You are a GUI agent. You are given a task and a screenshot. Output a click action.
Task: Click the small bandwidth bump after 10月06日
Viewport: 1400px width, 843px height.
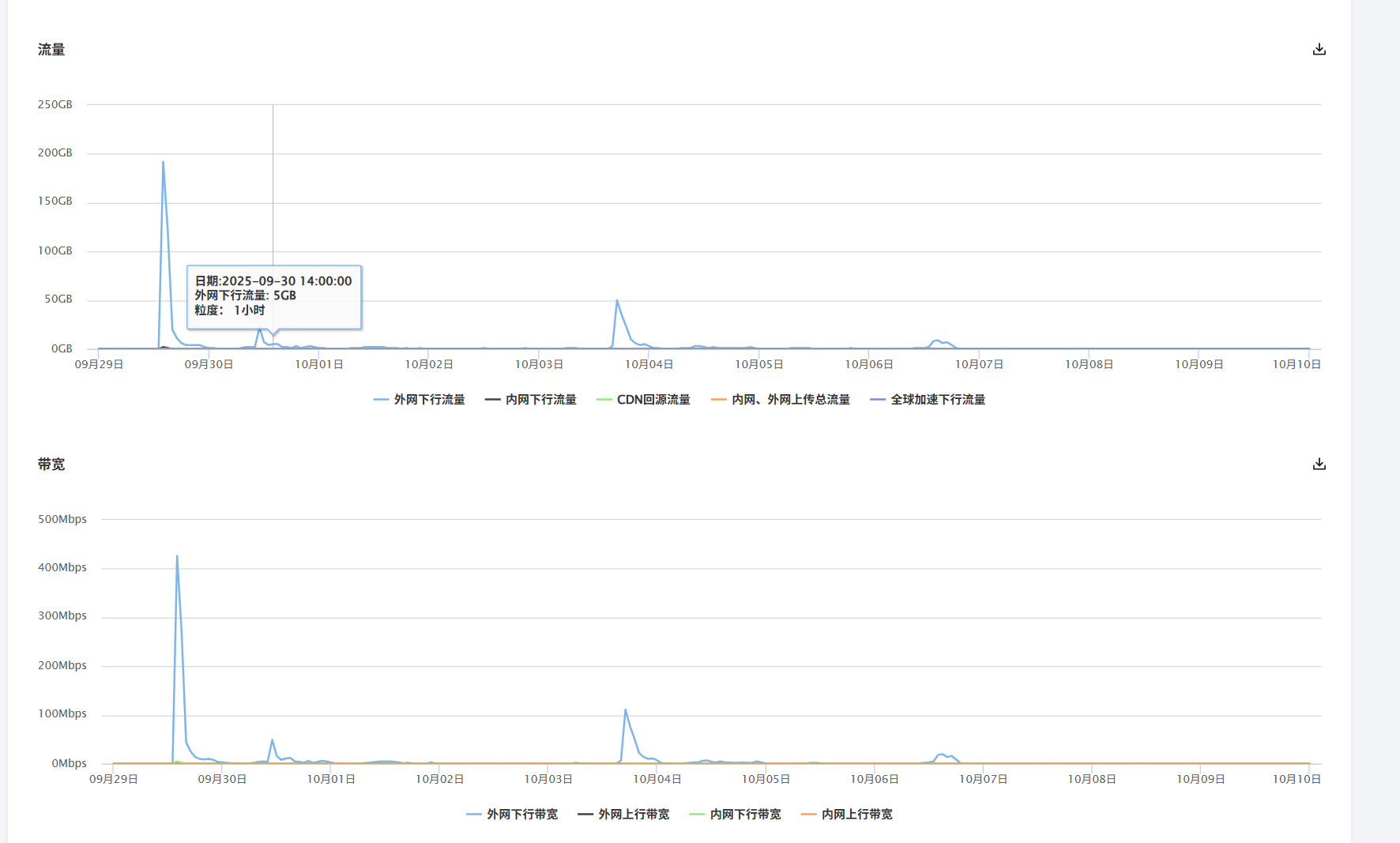point(942,755)
